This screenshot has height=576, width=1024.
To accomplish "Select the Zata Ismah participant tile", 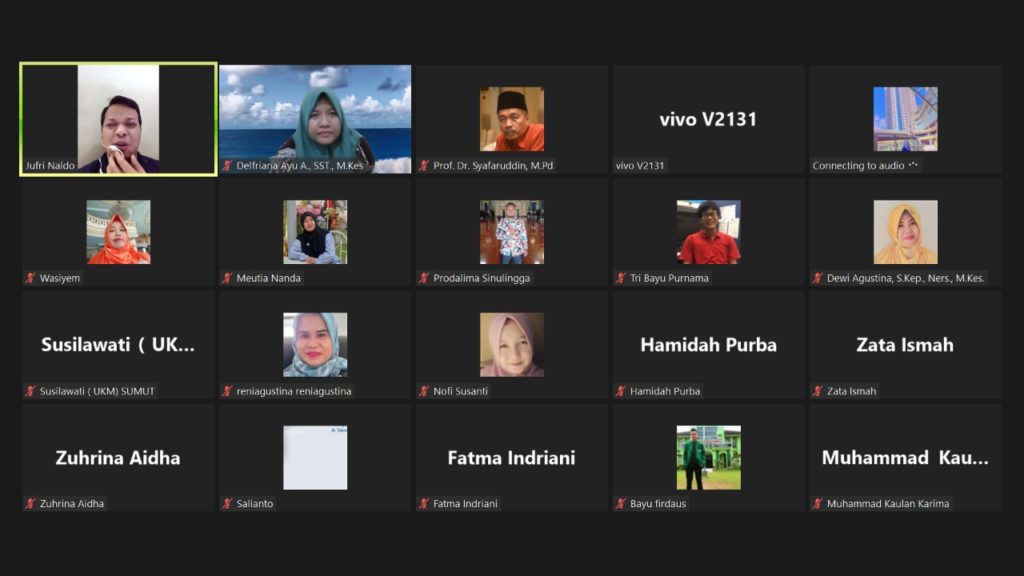I will 905,345.
